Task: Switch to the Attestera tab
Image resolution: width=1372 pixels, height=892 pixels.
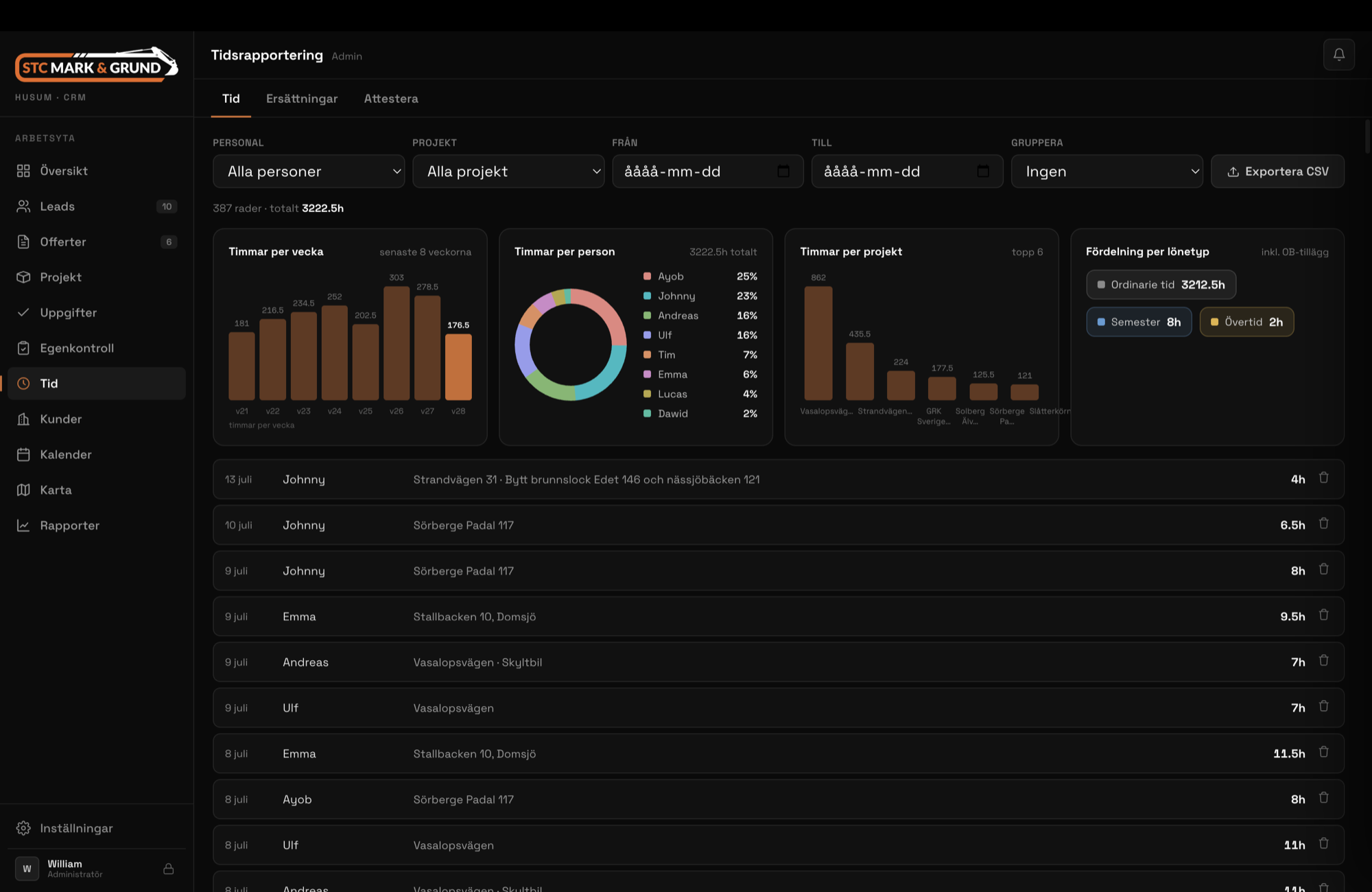Action: (x=391, y=99)
